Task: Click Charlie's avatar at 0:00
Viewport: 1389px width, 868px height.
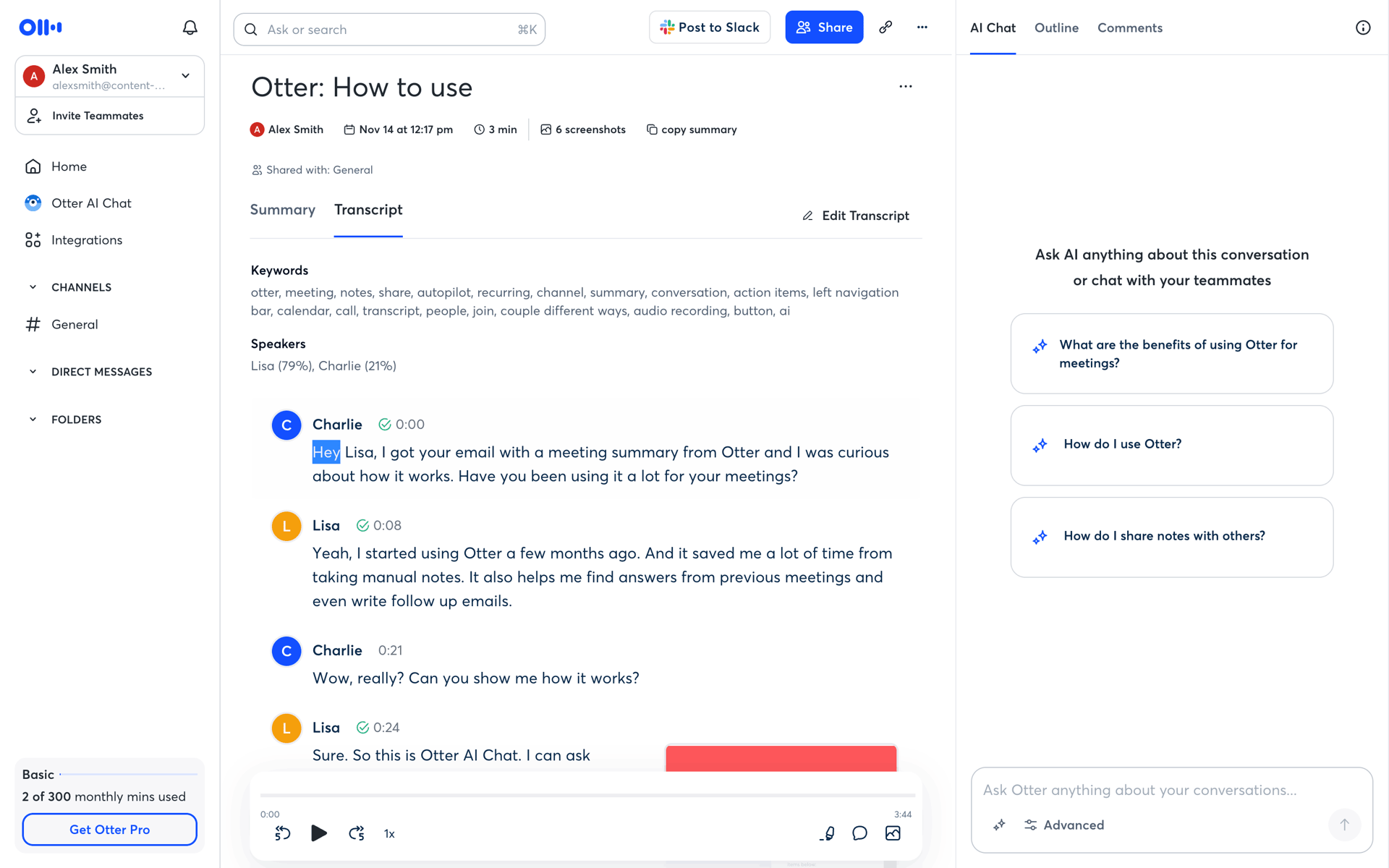Action: [x=286, y=425]
